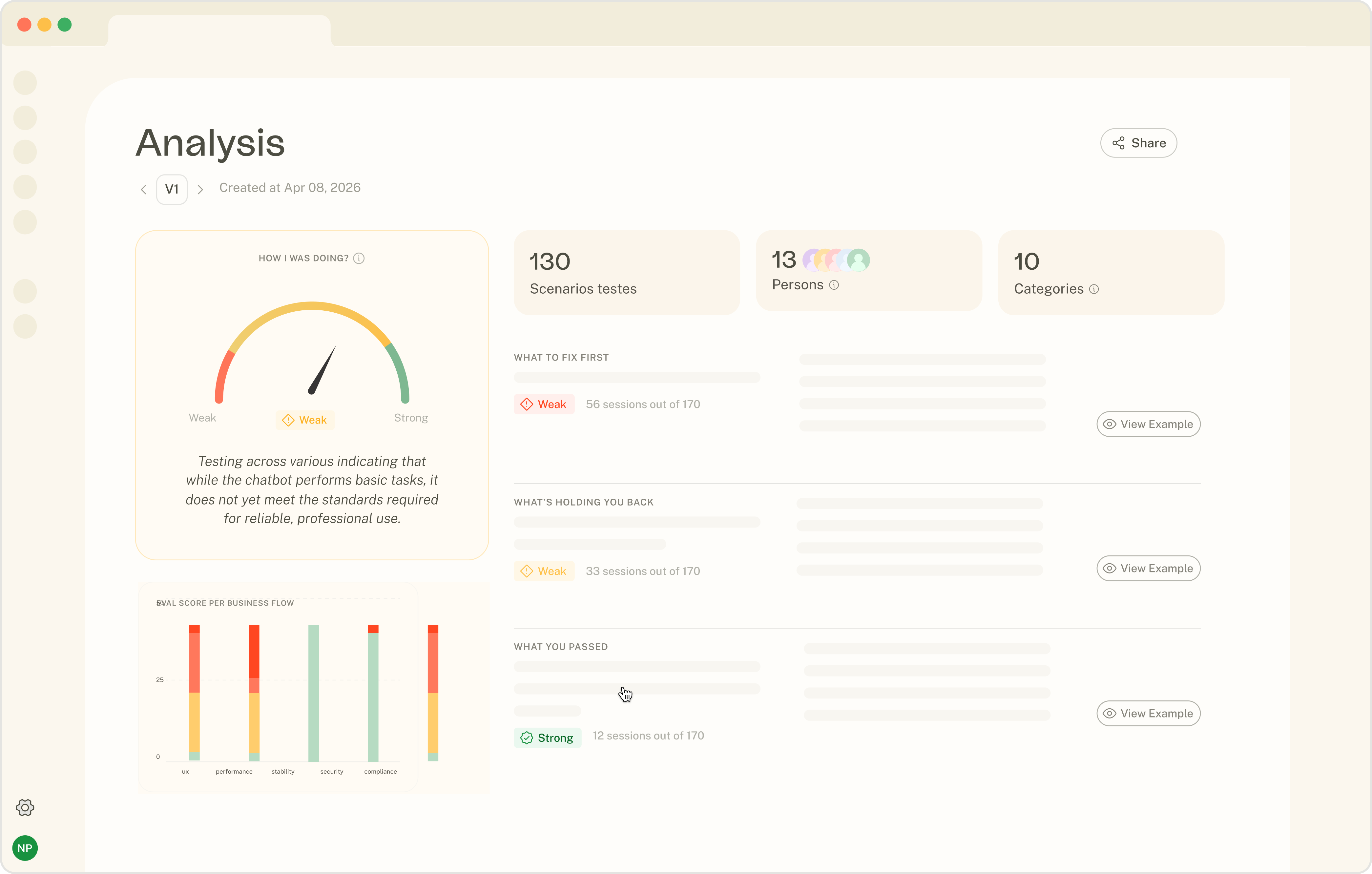Click the stability bar in chart
The image size is (1372, 874).
coord(313,693)
